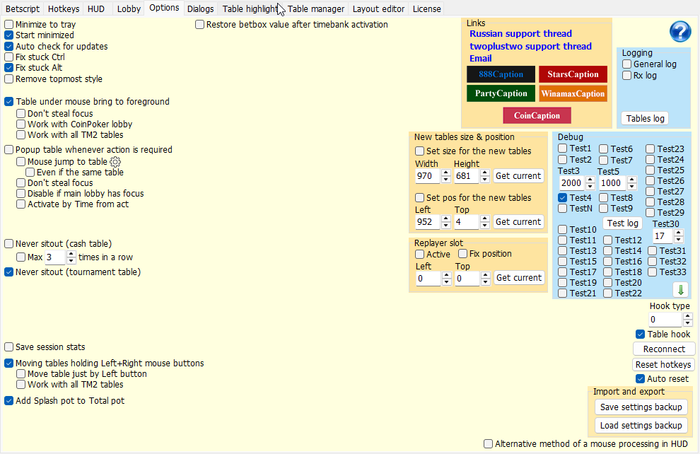The image size is (700, 454).
Task: Decrease Replayer slot Top value
Action: pos(486,282)
